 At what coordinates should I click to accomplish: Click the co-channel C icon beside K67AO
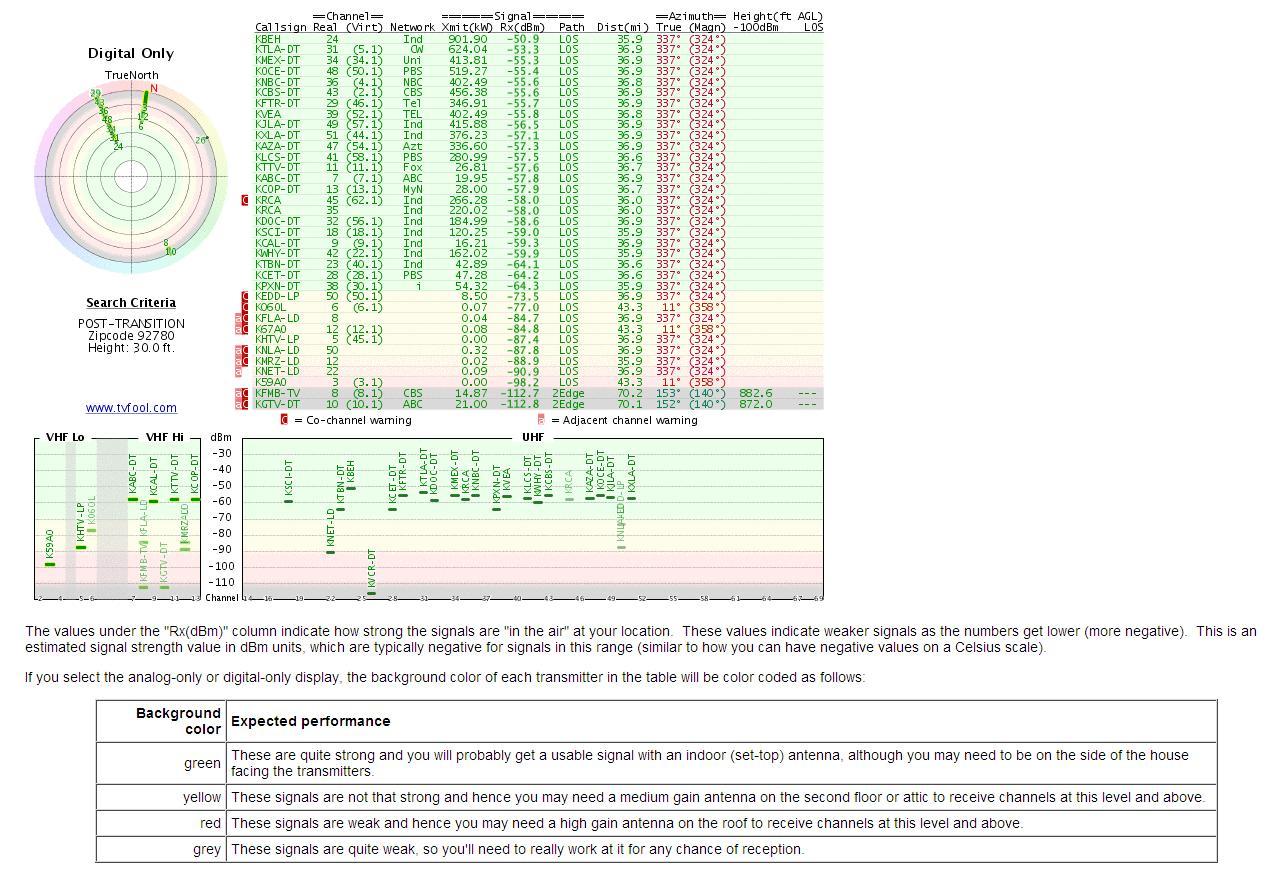246,329
